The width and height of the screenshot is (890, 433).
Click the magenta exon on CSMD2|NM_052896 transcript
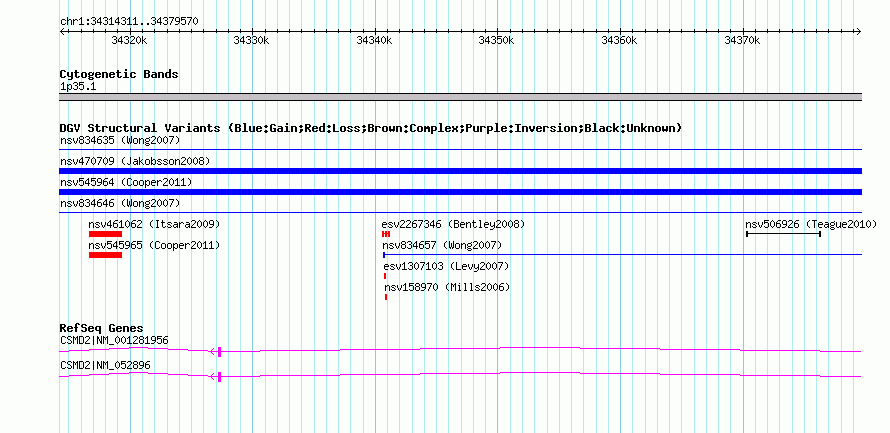[219, 377]
